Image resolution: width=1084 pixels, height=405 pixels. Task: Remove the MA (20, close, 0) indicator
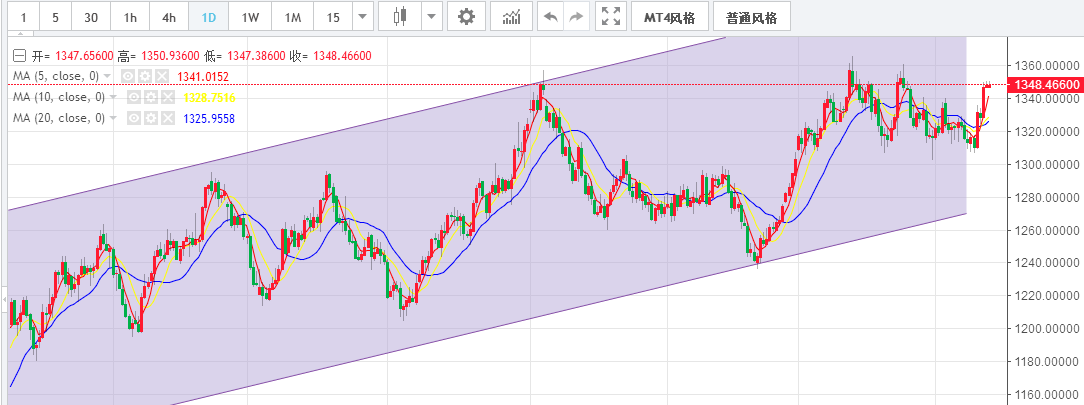[x=167, y=118]
